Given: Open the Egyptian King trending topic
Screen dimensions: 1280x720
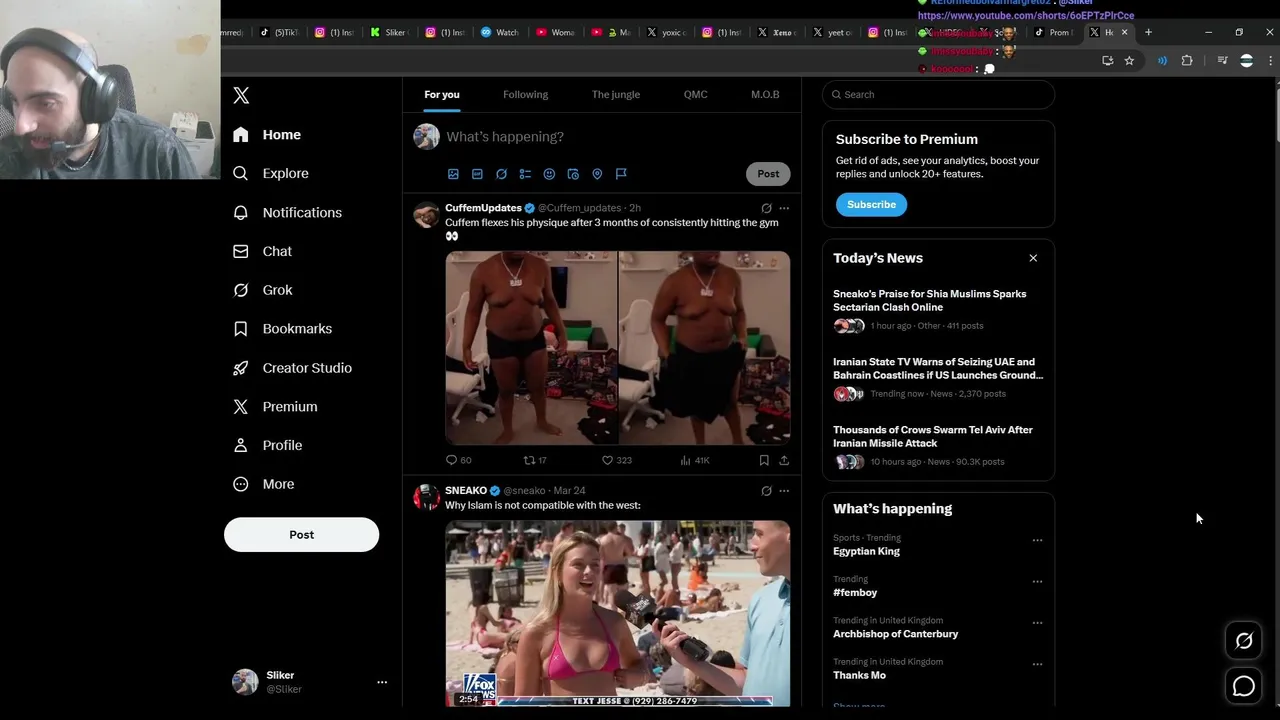Looking at the screenshot, I should coord(866,551).
